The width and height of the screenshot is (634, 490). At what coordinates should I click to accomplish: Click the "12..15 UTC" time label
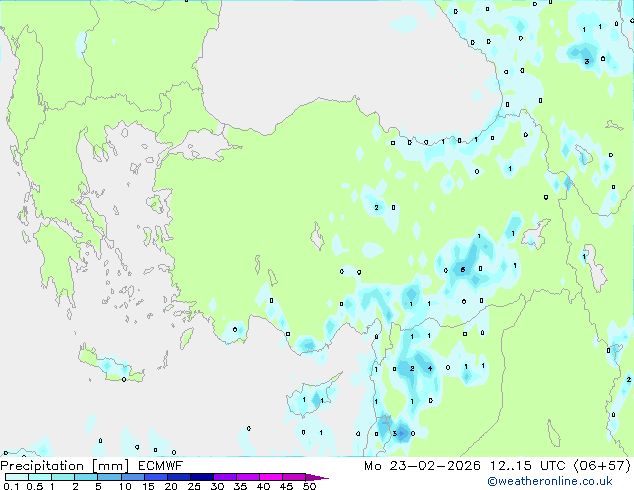[528, 466]
